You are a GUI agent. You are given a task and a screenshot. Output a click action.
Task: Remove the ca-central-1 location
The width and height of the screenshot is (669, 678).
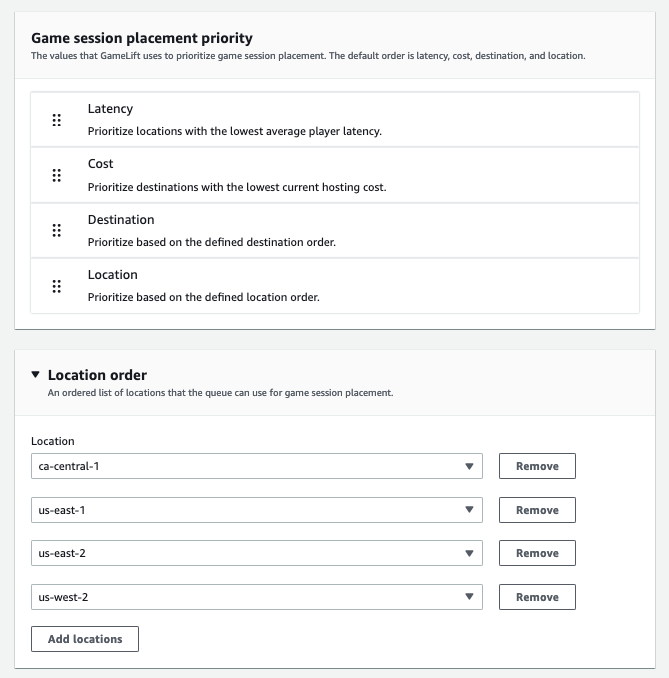537,466
